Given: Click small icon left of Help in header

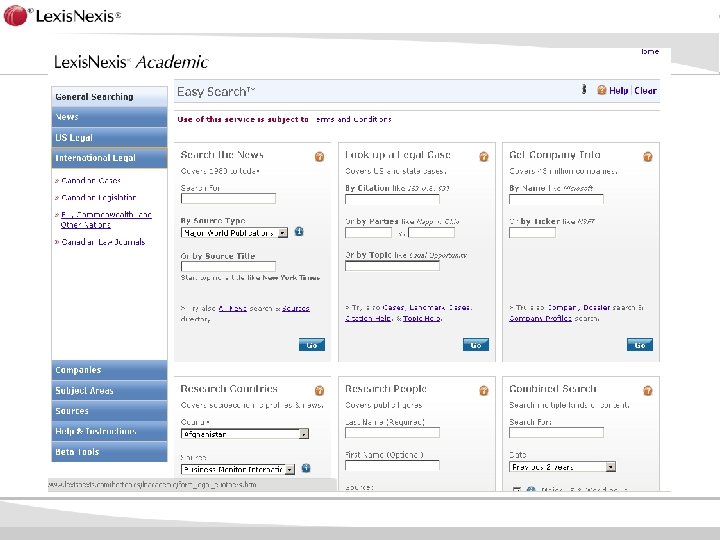Looking at the screenshot, I should (x=584, y=90).
